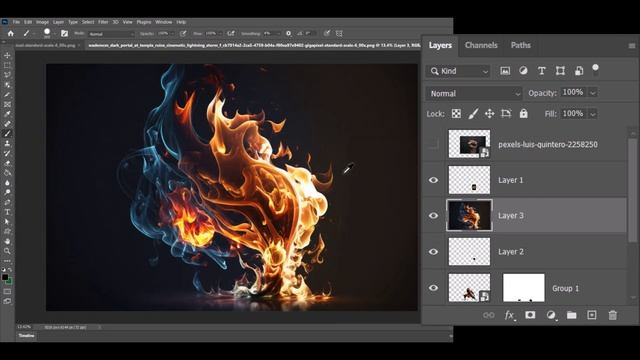The height and width of the screenshot is (360, 640).
Task: Select the Layer 2 row name
Action: 511,252
